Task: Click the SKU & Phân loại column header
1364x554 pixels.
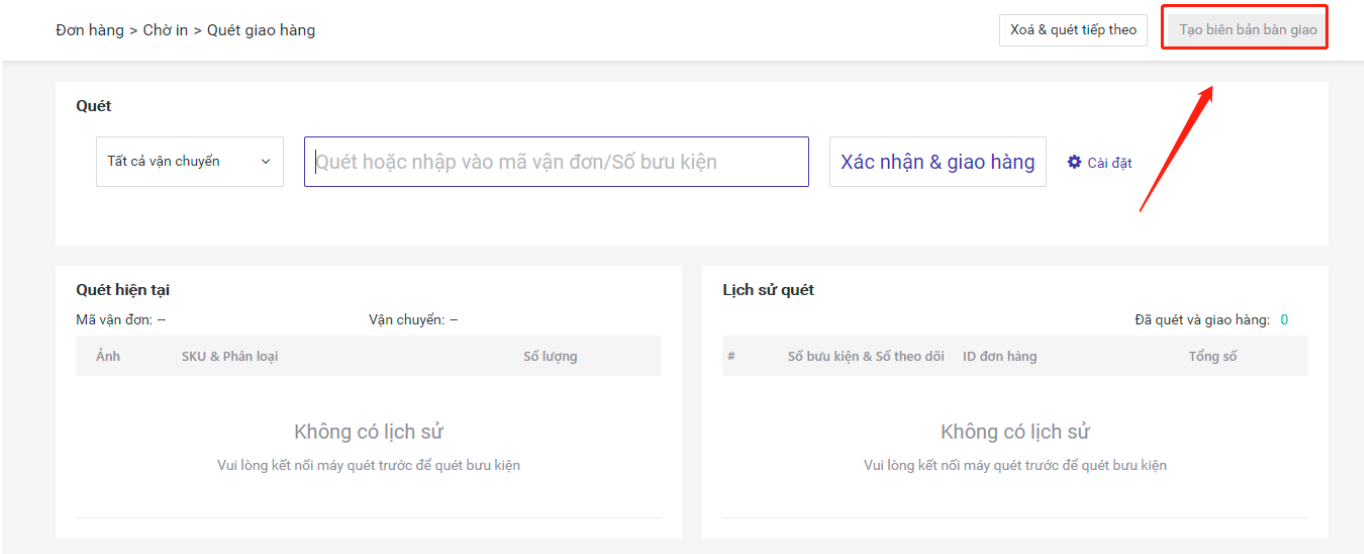Action: point(230,356)
